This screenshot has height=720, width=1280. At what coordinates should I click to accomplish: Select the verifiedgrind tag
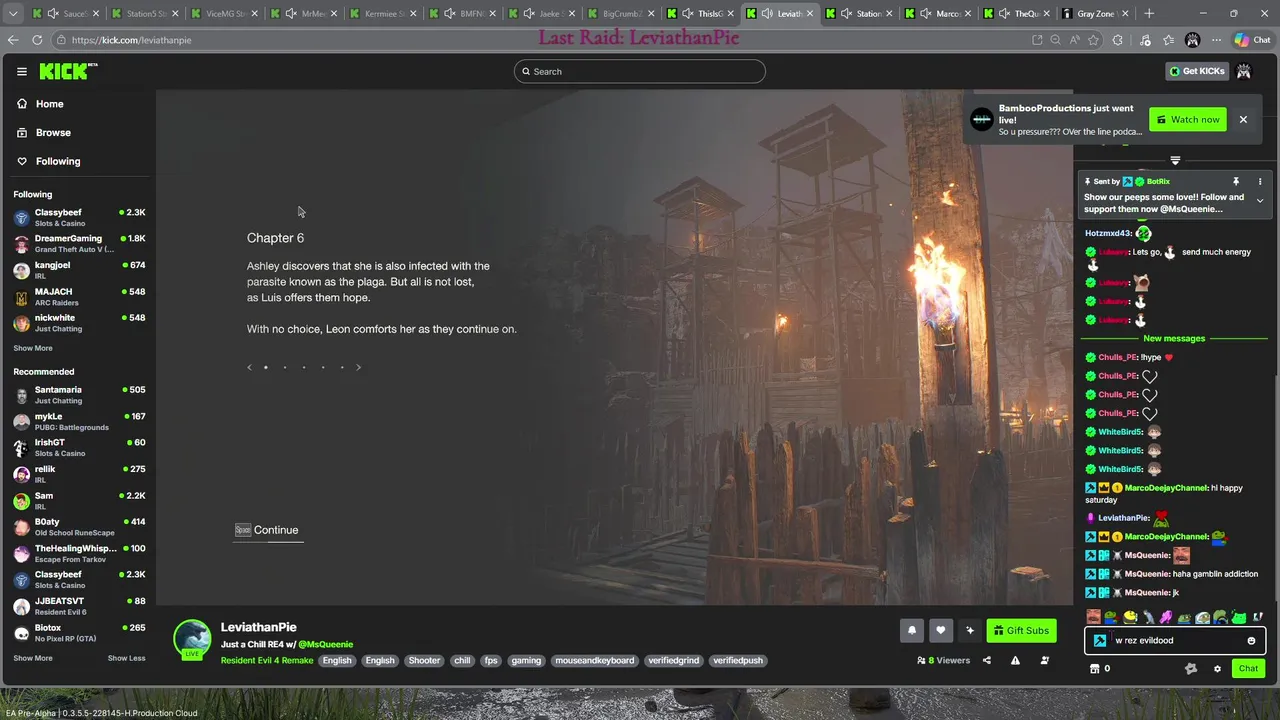coord(674,660)
